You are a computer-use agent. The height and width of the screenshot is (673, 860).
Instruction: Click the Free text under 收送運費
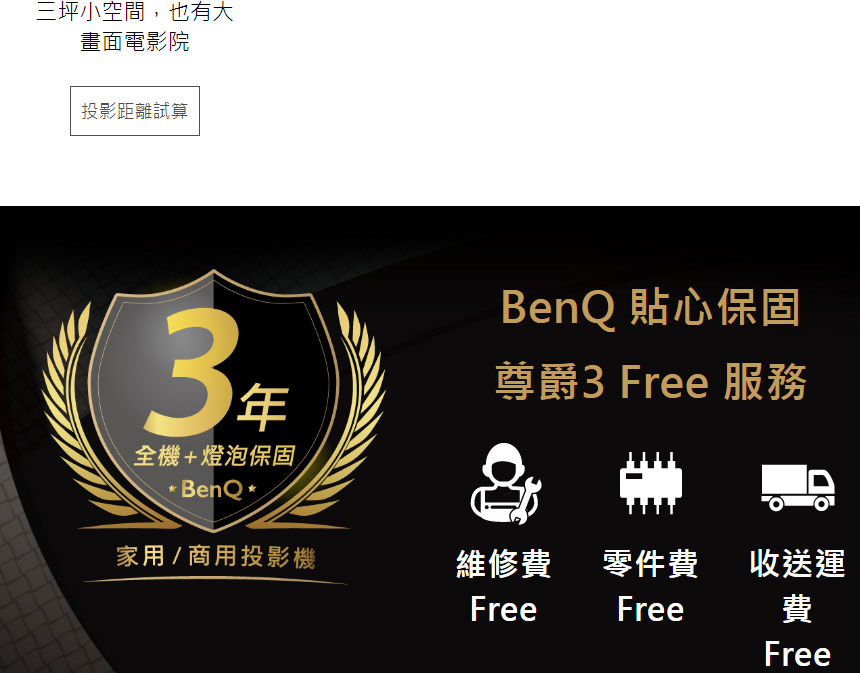(x=797, y=654)
